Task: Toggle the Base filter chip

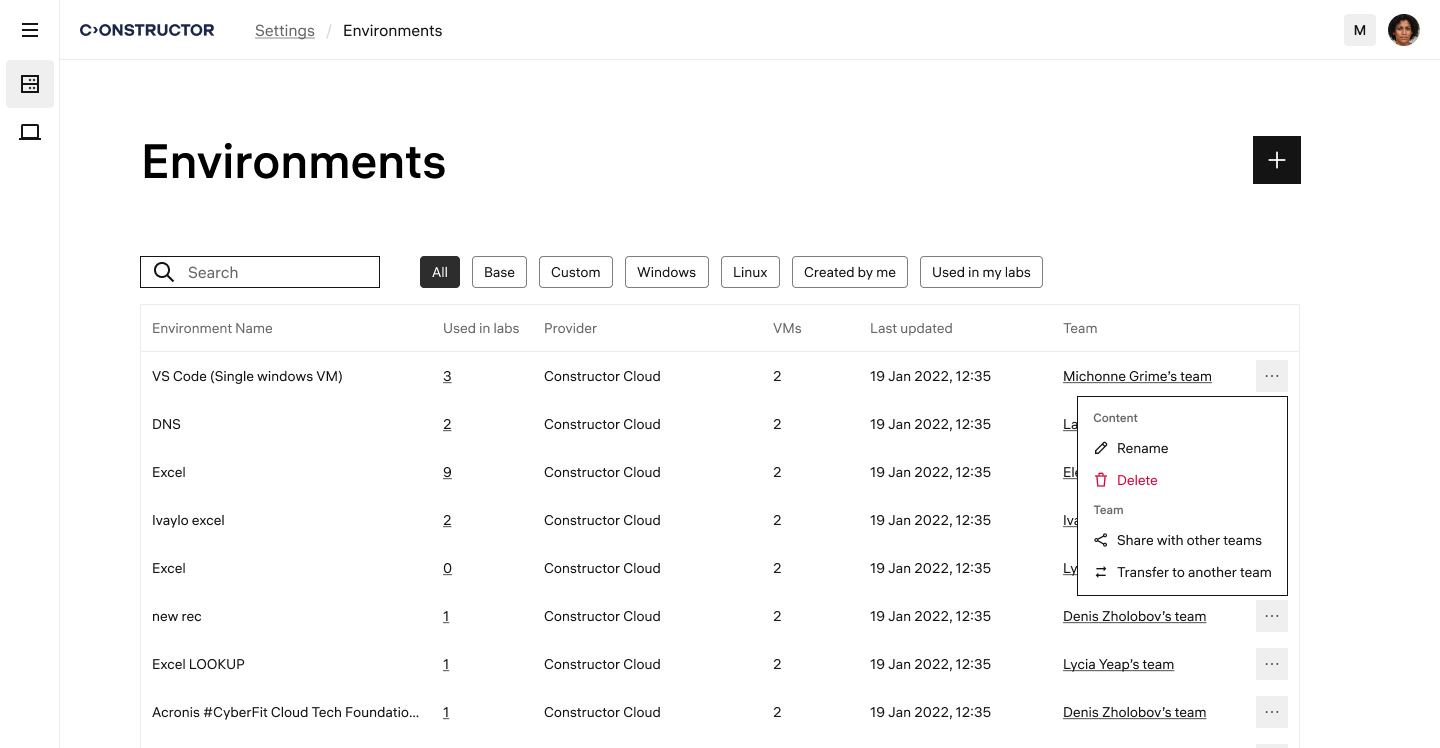Action: coord(499,272)
